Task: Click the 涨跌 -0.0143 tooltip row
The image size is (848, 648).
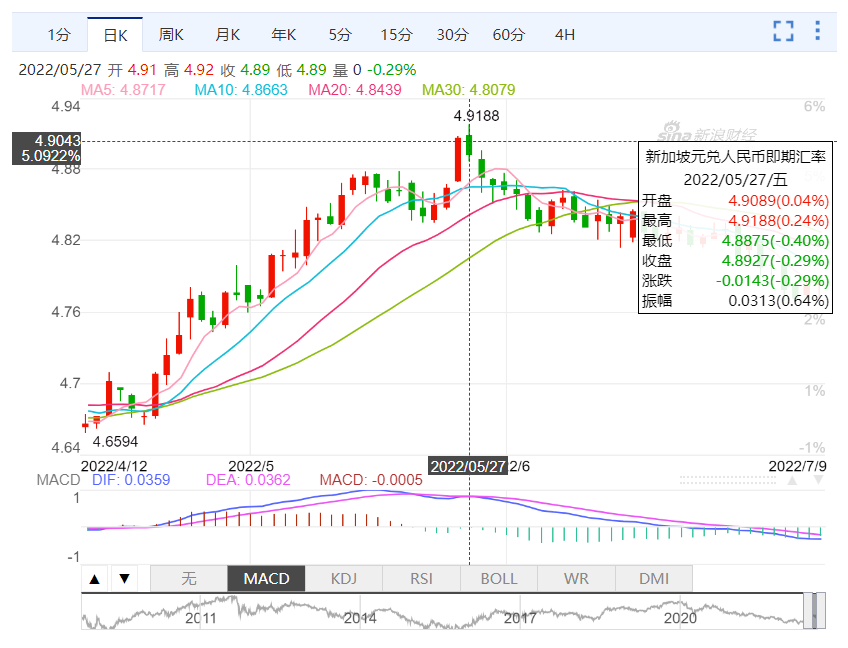Action: click(x=736, y=281)
